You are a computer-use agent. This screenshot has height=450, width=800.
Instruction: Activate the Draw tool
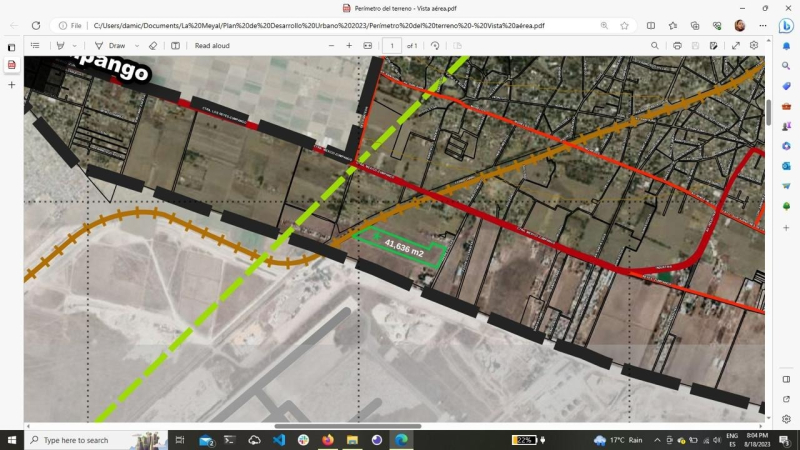(x=110, y=45)
